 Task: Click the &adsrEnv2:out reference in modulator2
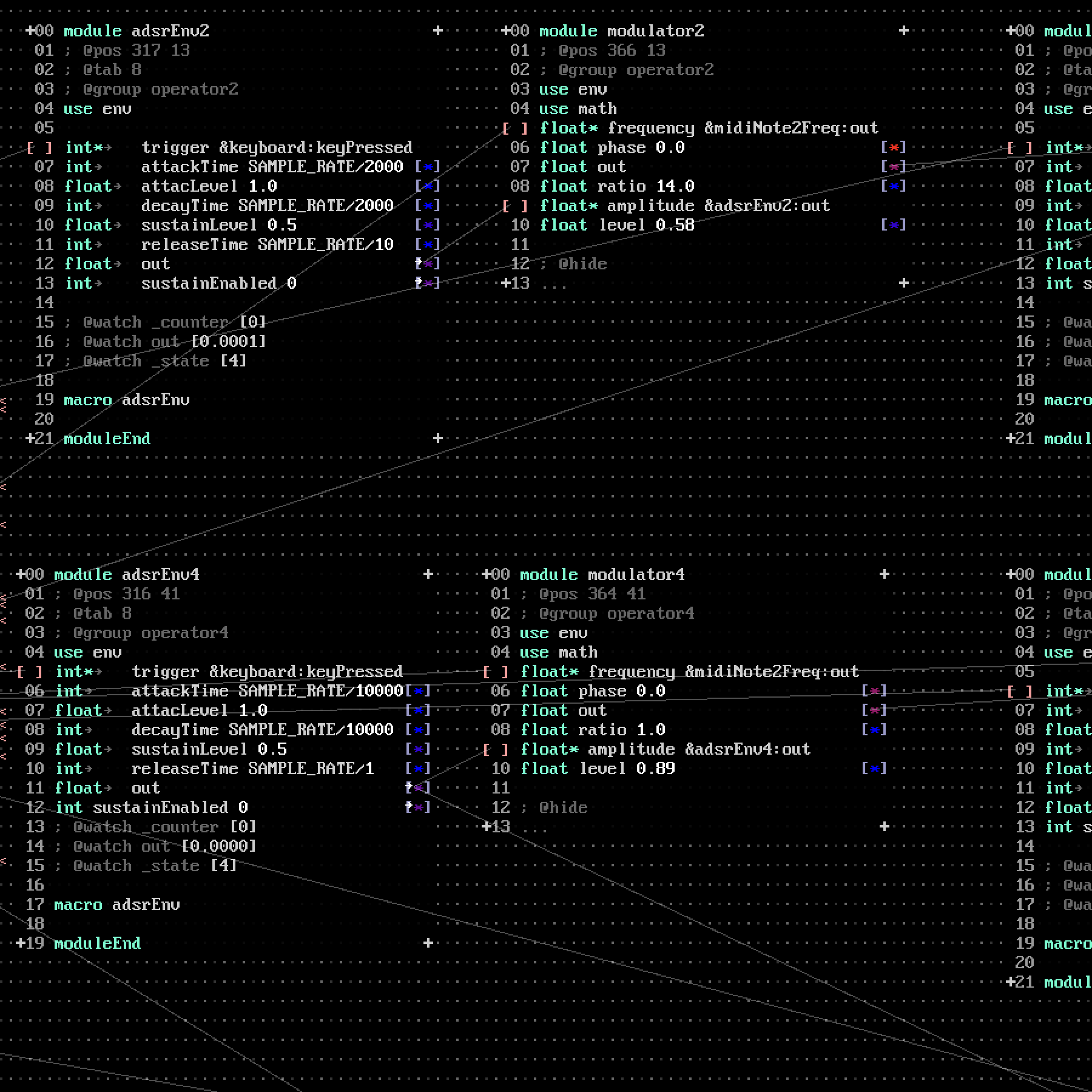pos(767,206)
